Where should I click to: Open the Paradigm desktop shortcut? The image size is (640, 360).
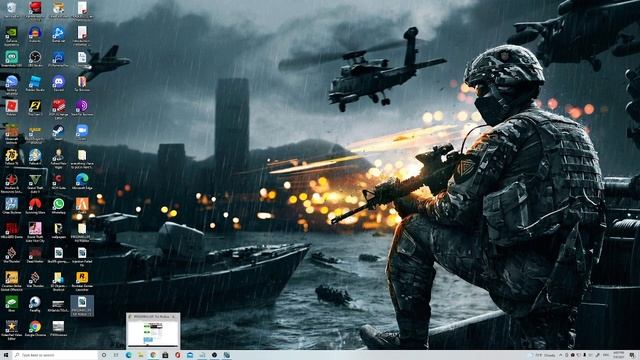point(35,304)
